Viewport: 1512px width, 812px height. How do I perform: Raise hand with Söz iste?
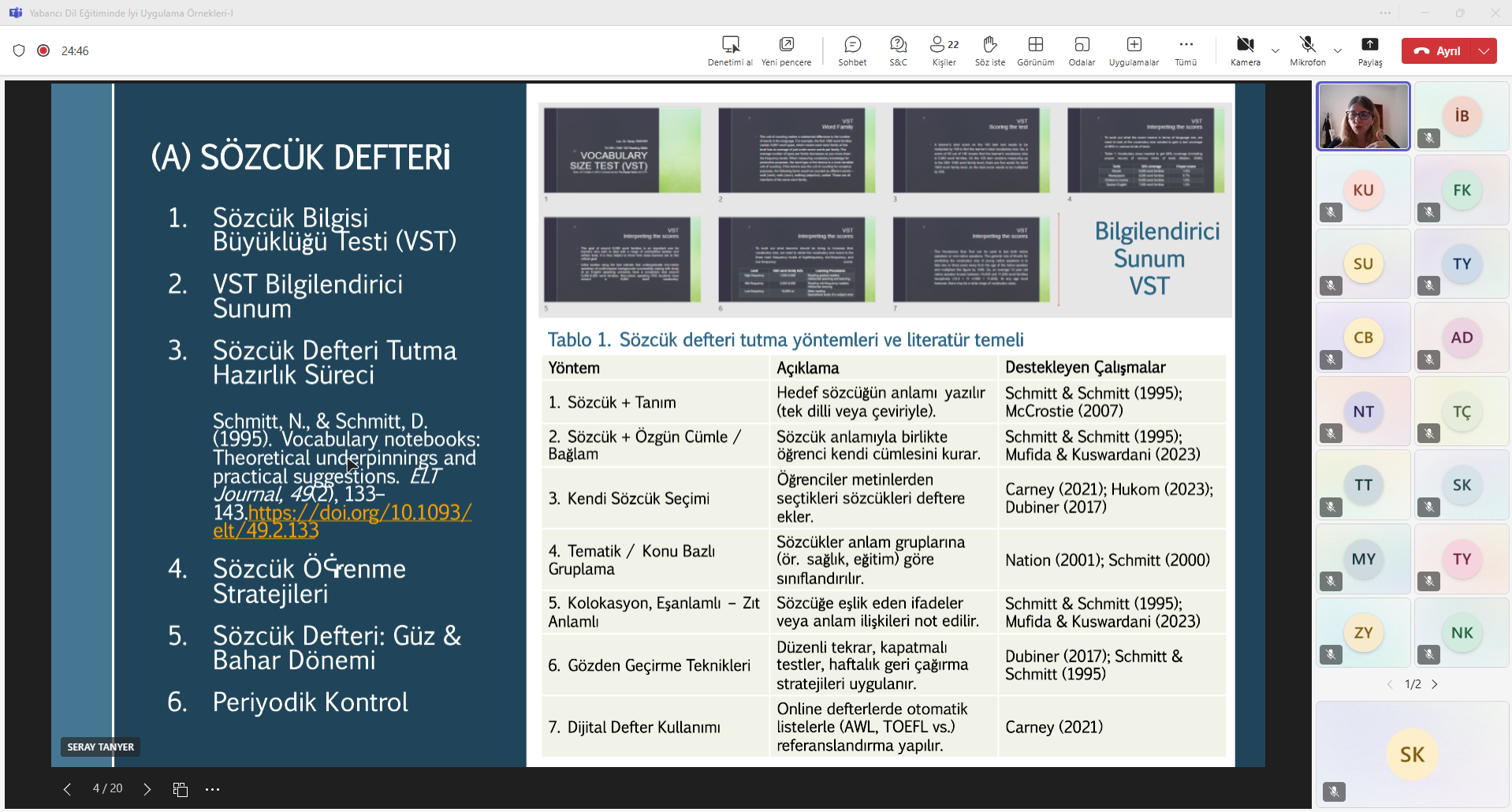pyautogui.click(x=989, y=50)
